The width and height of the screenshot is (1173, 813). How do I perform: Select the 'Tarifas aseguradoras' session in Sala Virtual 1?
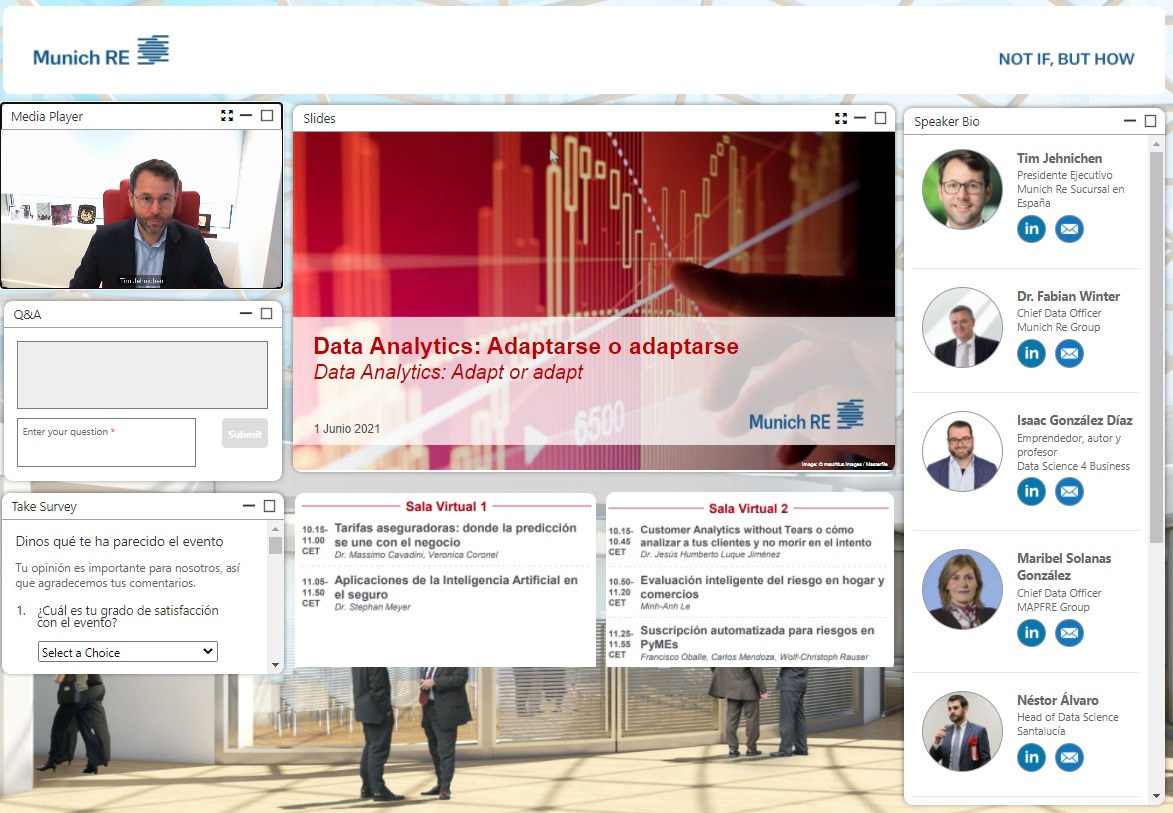coord(455,534)
